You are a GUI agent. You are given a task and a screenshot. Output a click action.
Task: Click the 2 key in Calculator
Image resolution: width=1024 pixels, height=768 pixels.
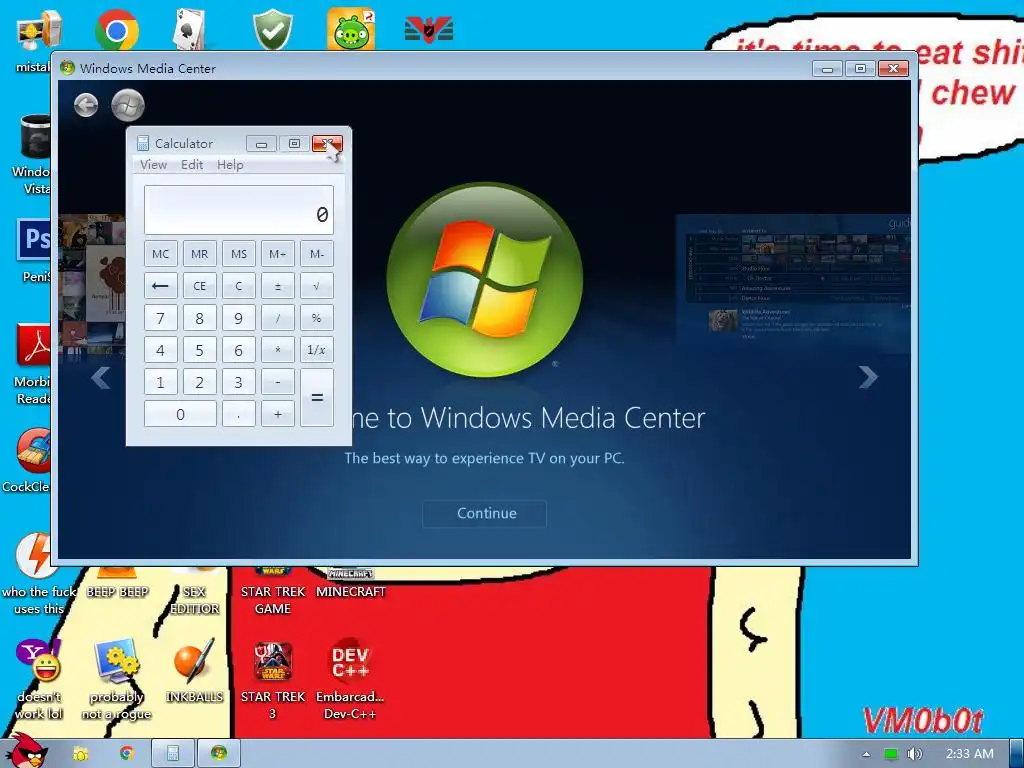pyautogui.click(x=200, y=382)
